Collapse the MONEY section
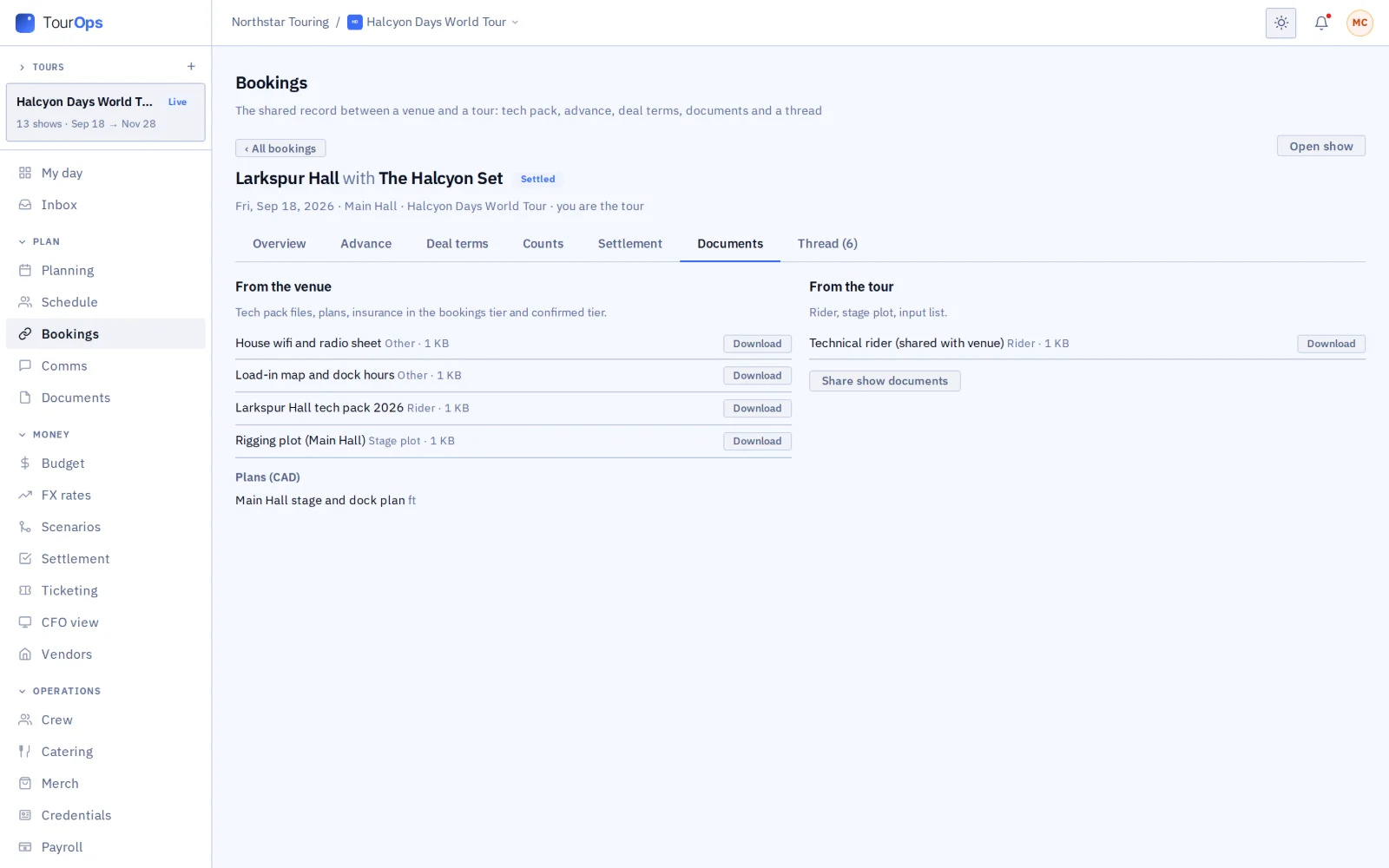This screenshot has height=868, width=1389. (23, 435)
